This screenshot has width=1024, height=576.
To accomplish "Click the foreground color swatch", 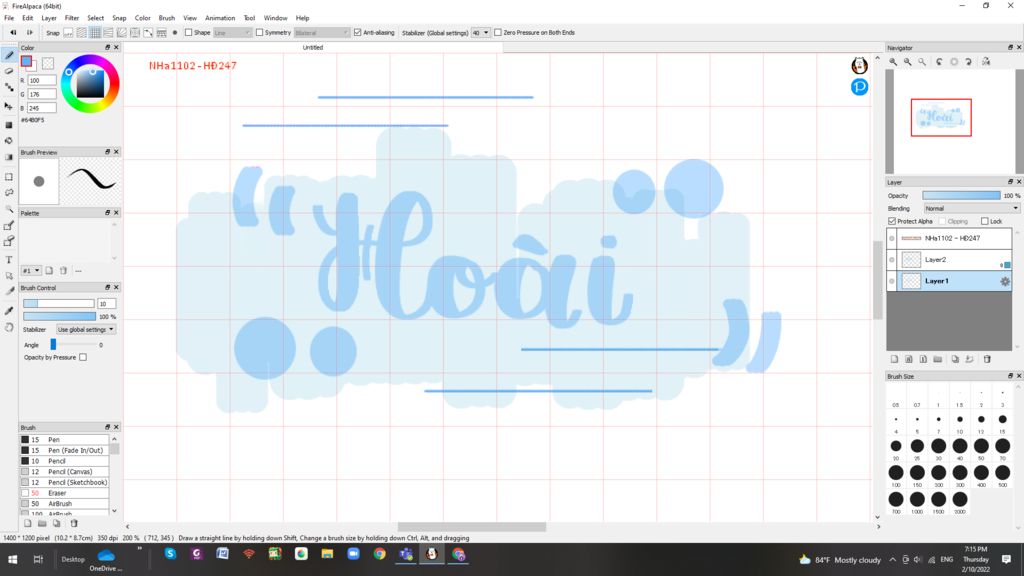I will (26, 61).
